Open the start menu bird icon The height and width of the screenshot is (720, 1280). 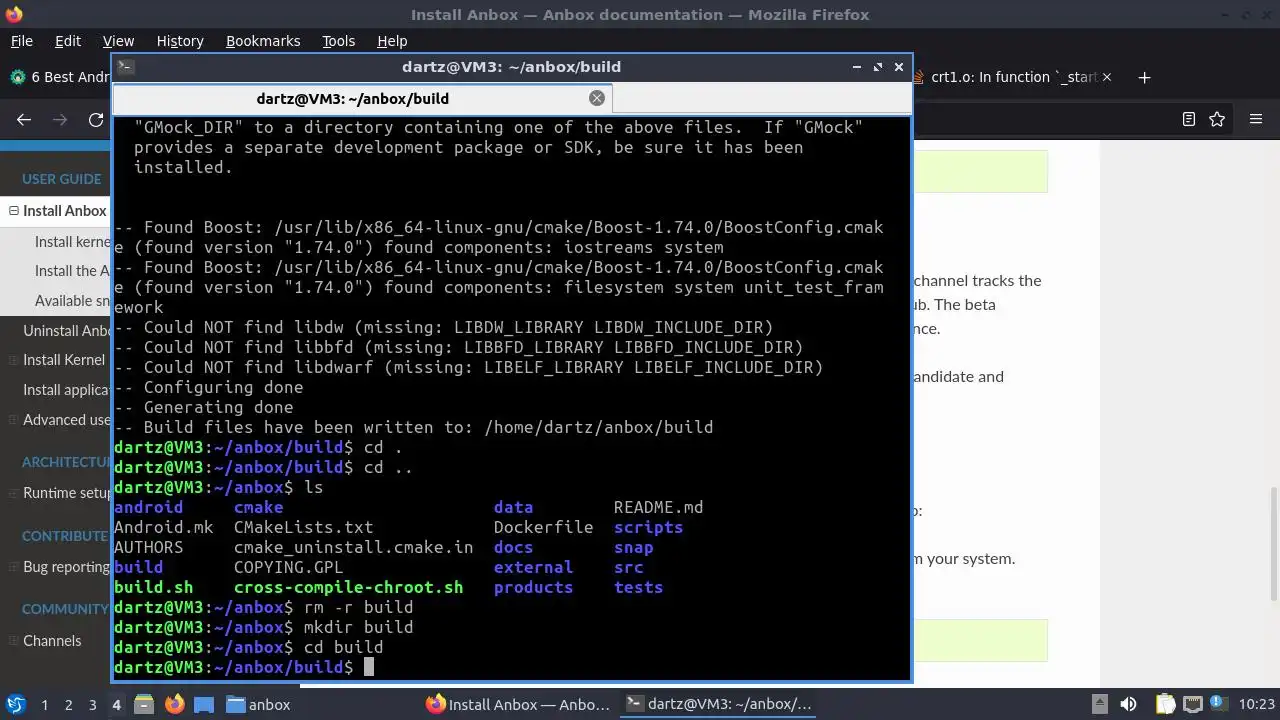(15, 704)
